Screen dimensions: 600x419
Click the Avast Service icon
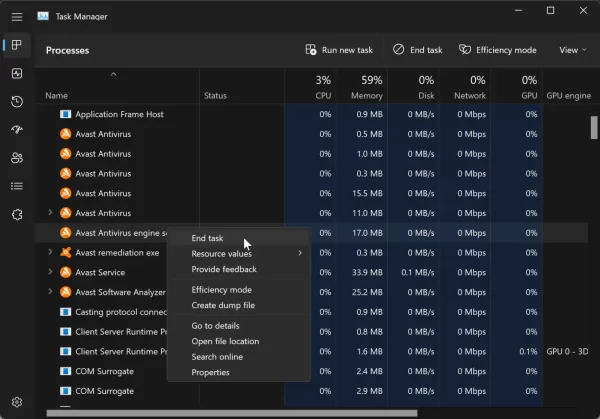tap(65, 272)
